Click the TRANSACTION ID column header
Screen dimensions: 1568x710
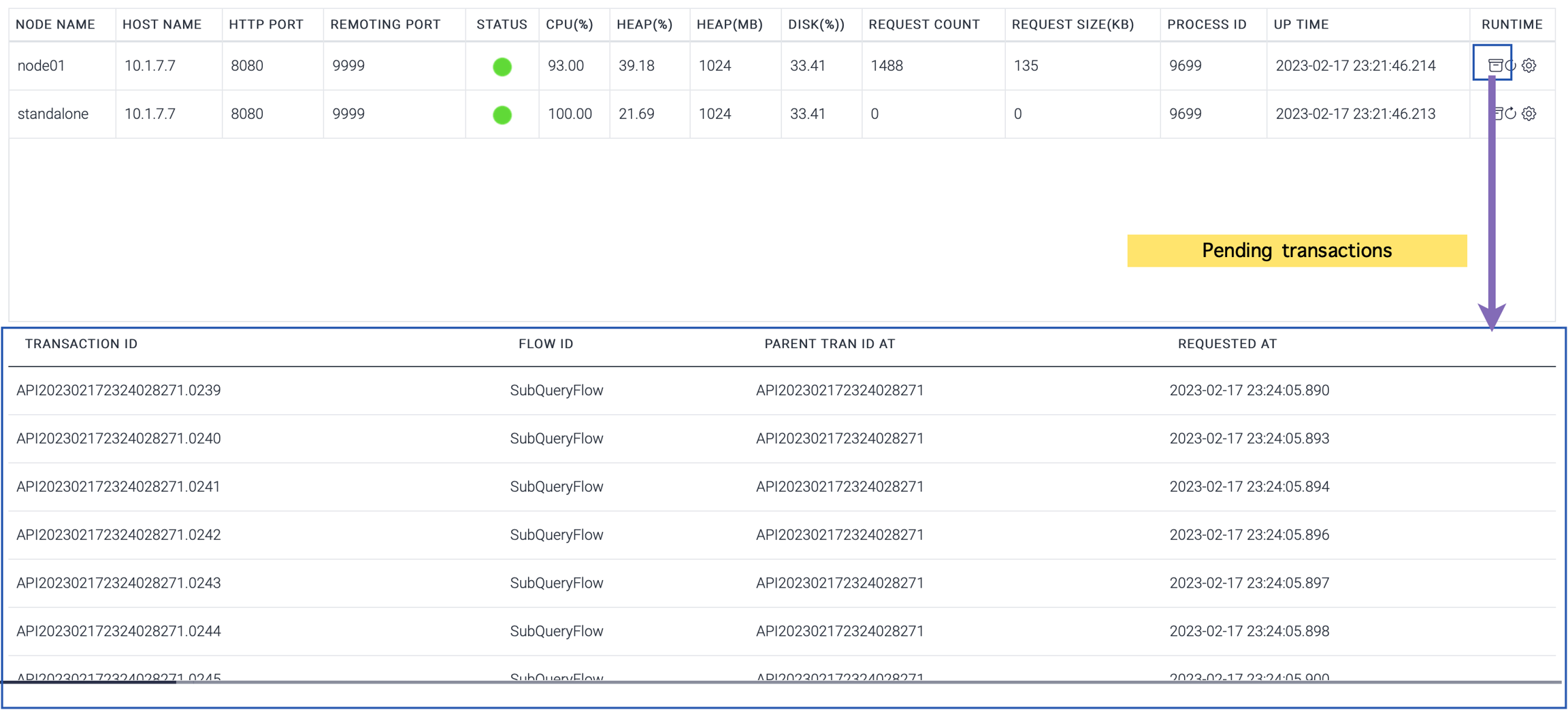(x=81, y=344)
